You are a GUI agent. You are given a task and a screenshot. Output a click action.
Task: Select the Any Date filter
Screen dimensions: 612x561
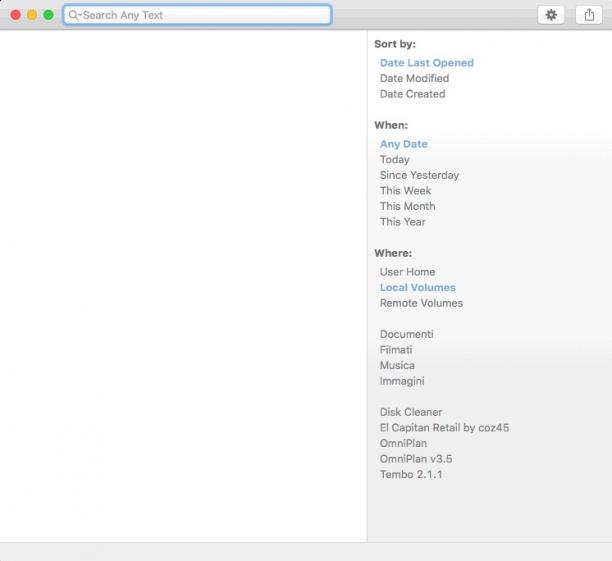(404, 144)
